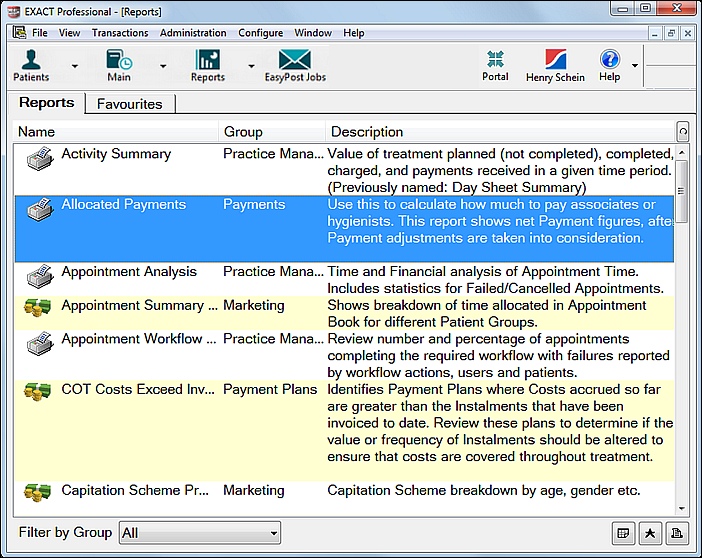
Task: Open the File menu
Action: pyautogui.click(x=39, y=33)
